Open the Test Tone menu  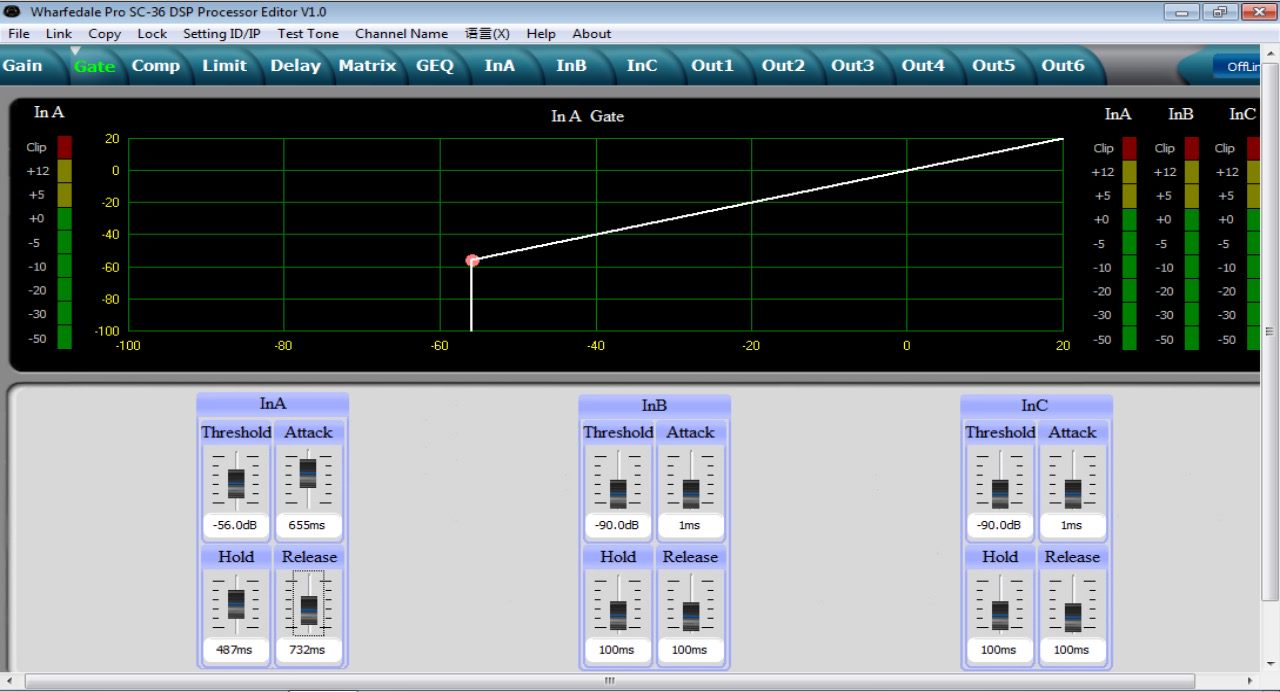click(x=308, y=33)
